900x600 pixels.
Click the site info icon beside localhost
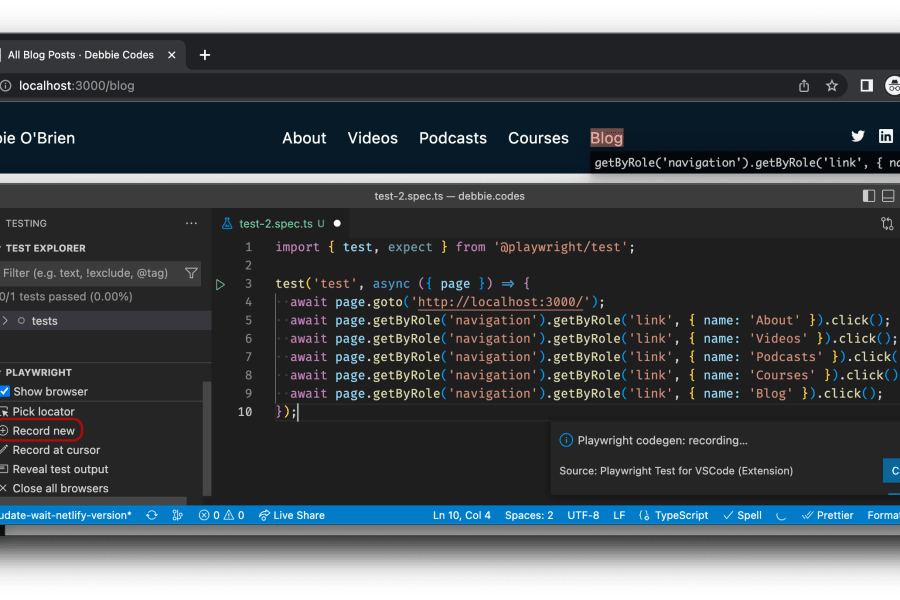coord(6,86)
